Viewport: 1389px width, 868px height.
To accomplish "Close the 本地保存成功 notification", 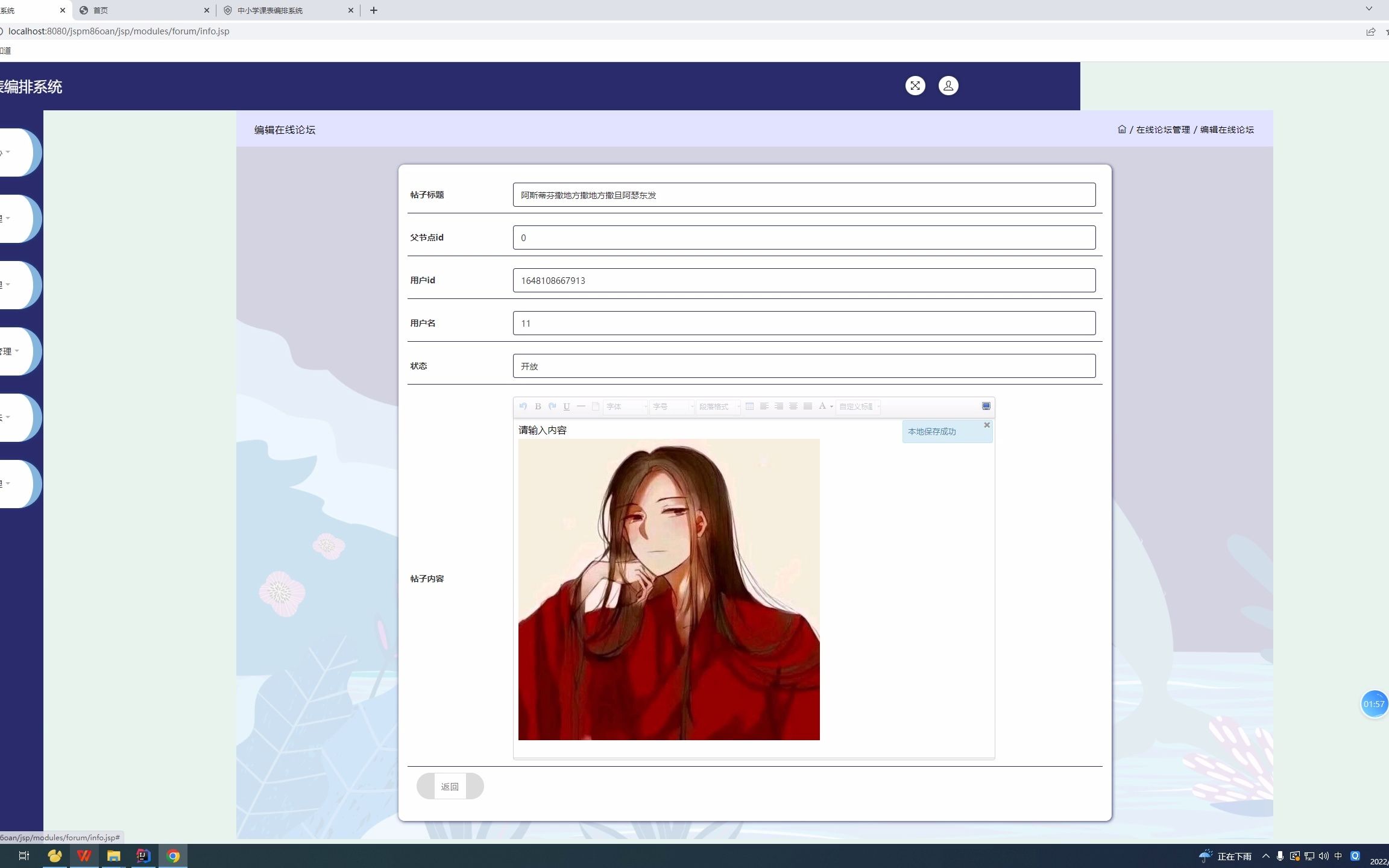I will [987, 425].
